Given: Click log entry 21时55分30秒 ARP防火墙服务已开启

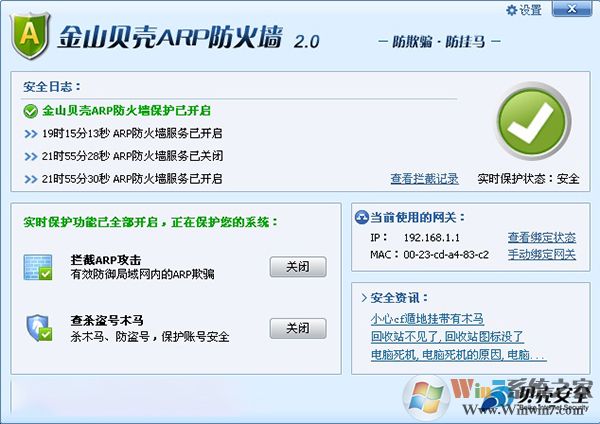Looking at the screenshot, I should tap(132, 179).
